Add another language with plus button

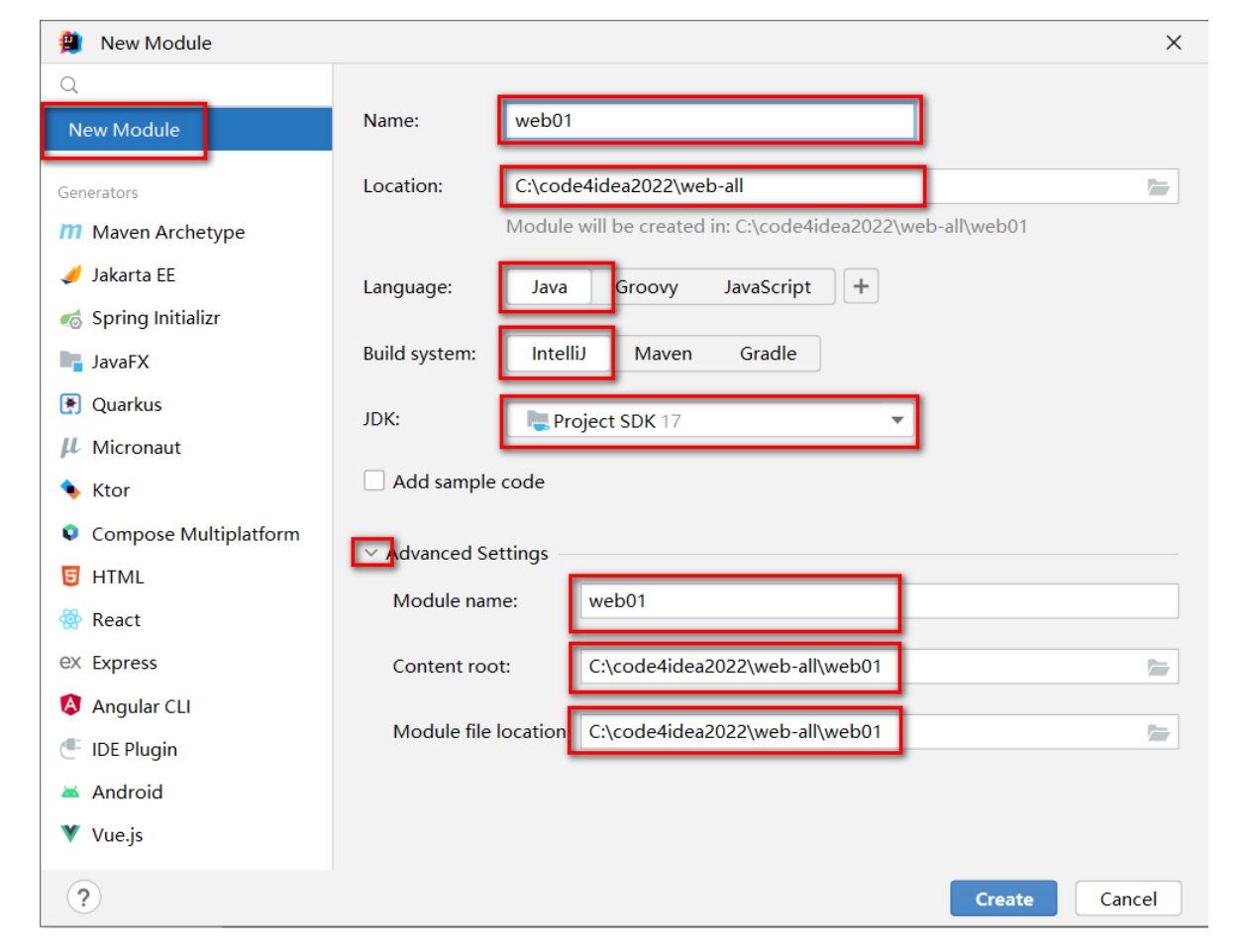click(x=861, y=286)
